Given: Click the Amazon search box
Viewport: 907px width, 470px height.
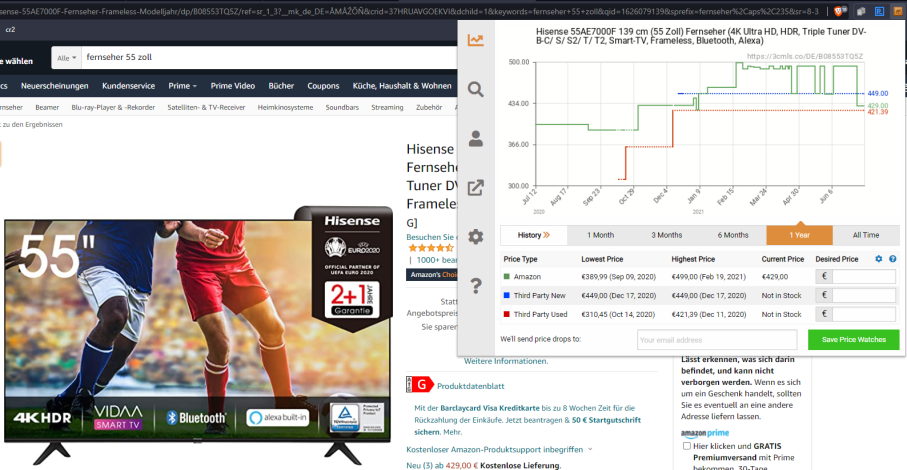Looking at the screenshot, I should point(269,57).
